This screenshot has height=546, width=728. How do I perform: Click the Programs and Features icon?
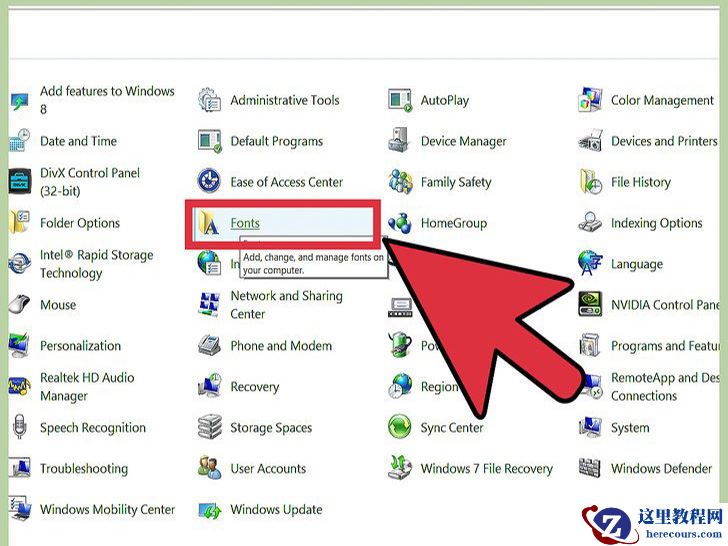[x=590, y=346]
